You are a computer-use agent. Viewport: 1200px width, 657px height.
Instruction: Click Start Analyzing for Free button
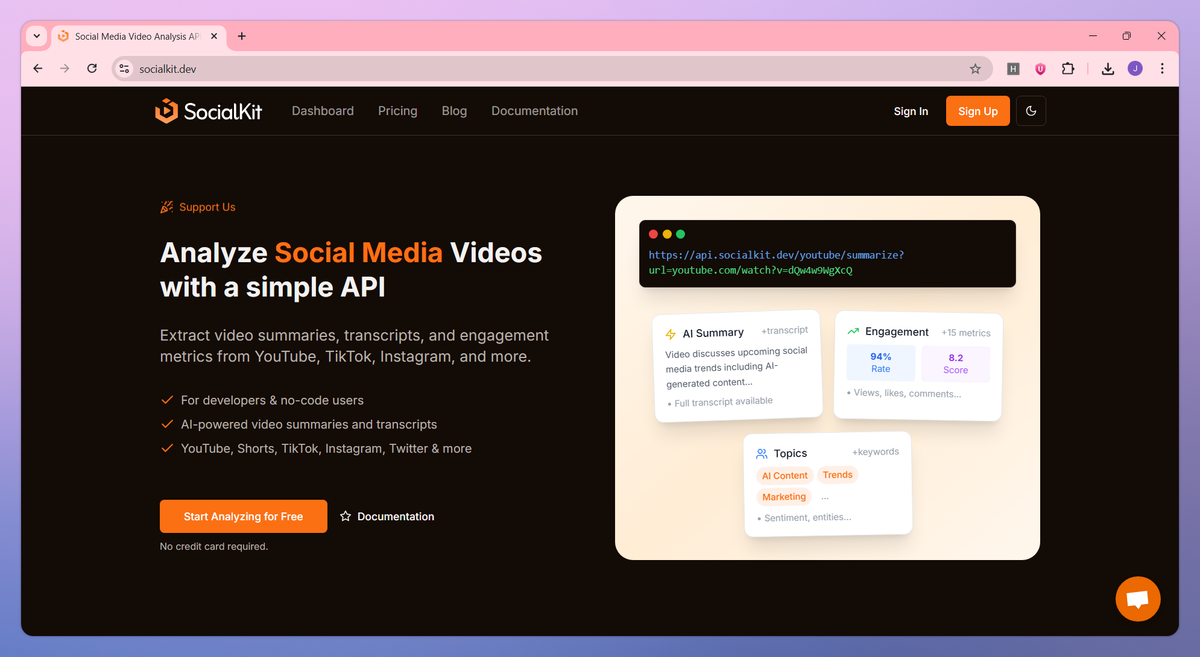pyautogui.click(x=243, y=516)
